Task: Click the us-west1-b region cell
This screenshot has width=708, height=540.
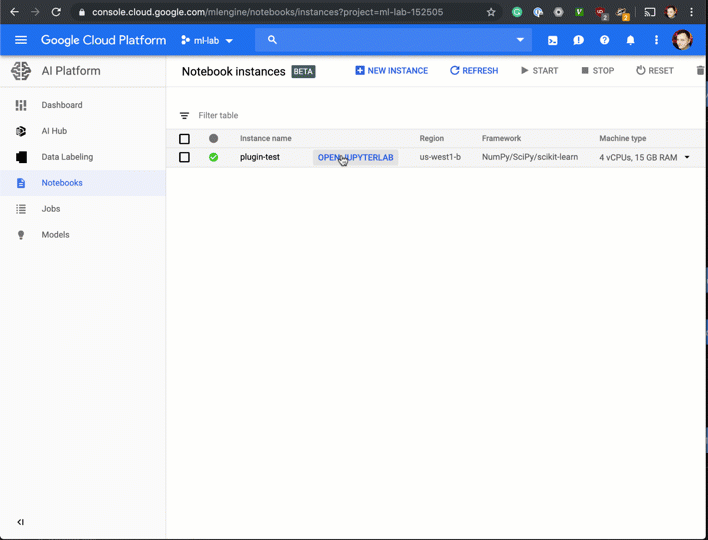Action: point(440,157)
